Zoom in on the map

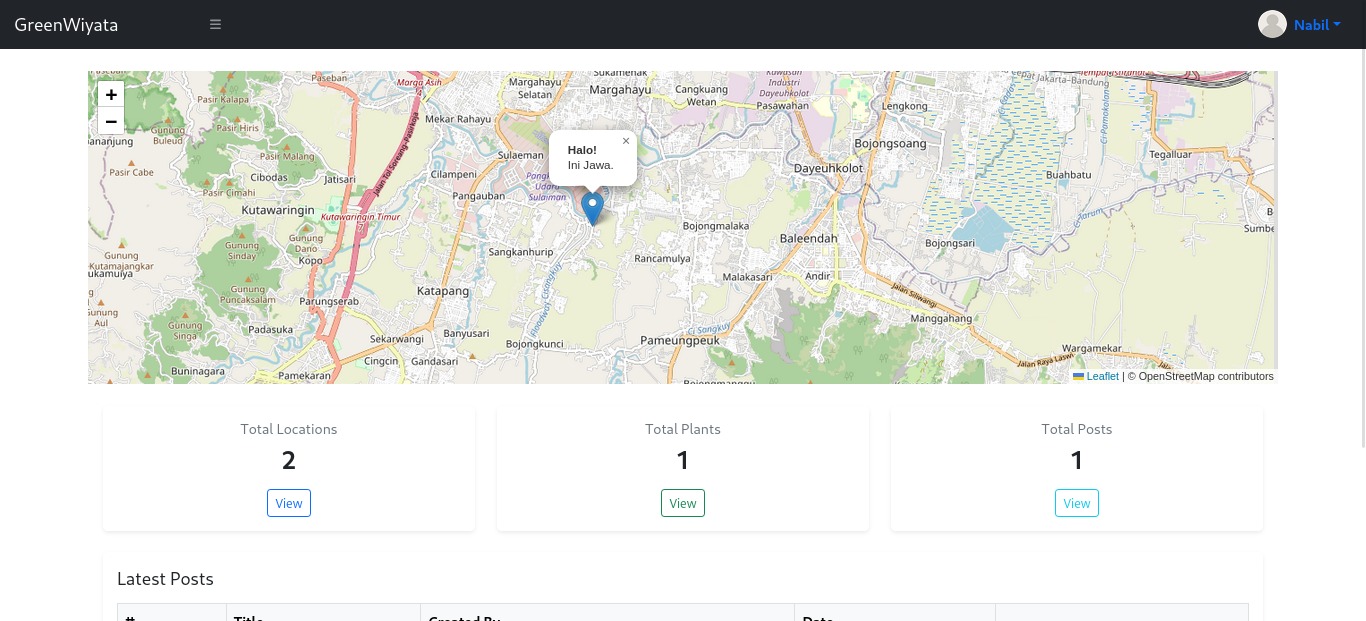pos(111,95)
